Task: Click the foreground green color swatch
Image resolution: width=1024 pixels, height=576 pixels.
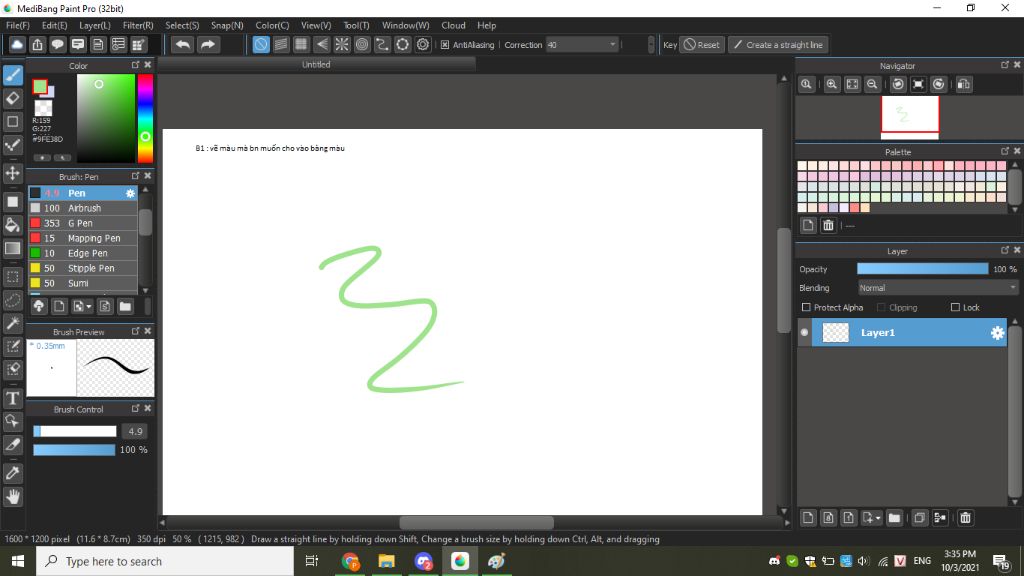Action: click(40, 86)
